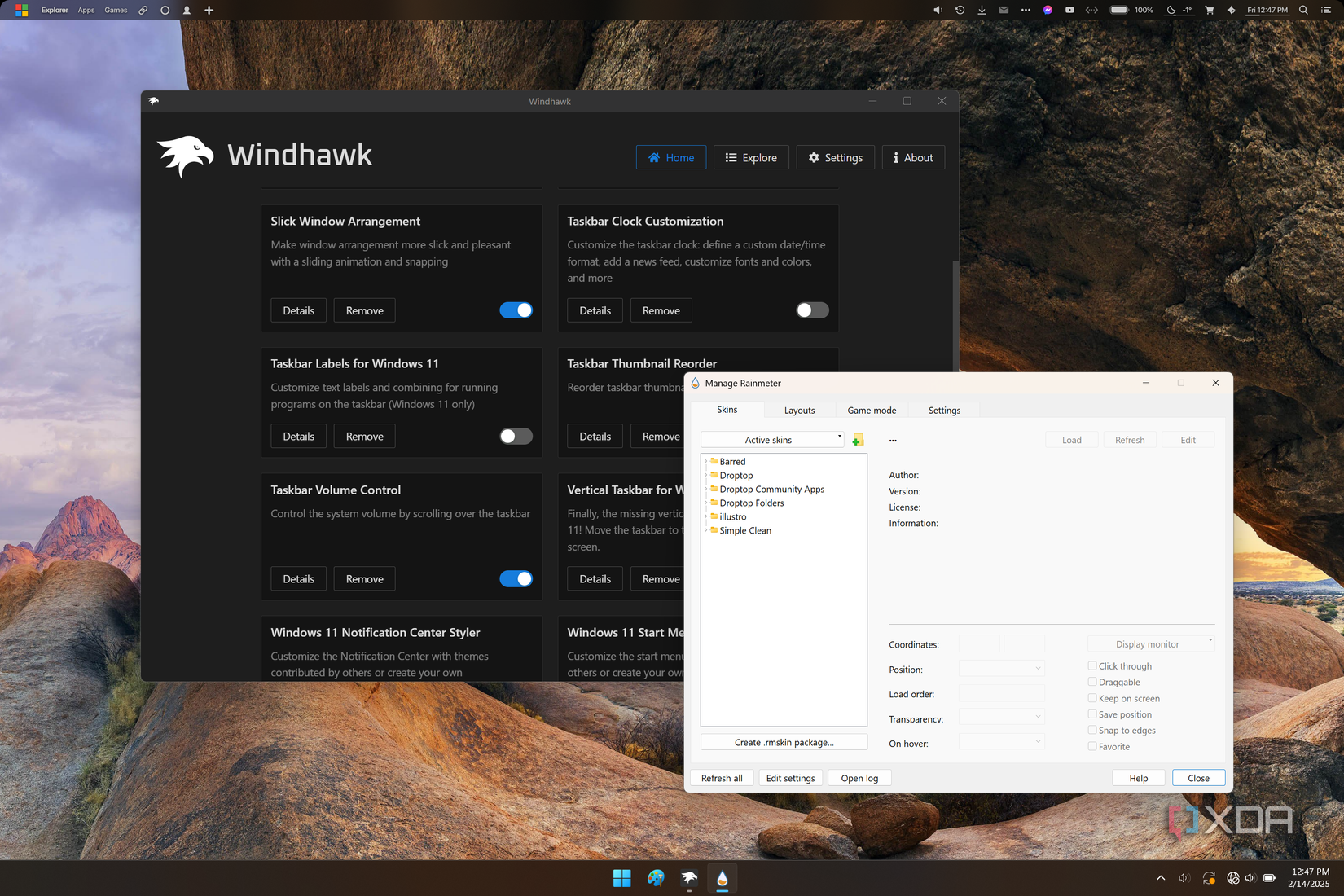Expand the Droptop Community Apps folder
Image resolution: width=1344 pixels, height=896 pixels.
(x=706, y=489)
